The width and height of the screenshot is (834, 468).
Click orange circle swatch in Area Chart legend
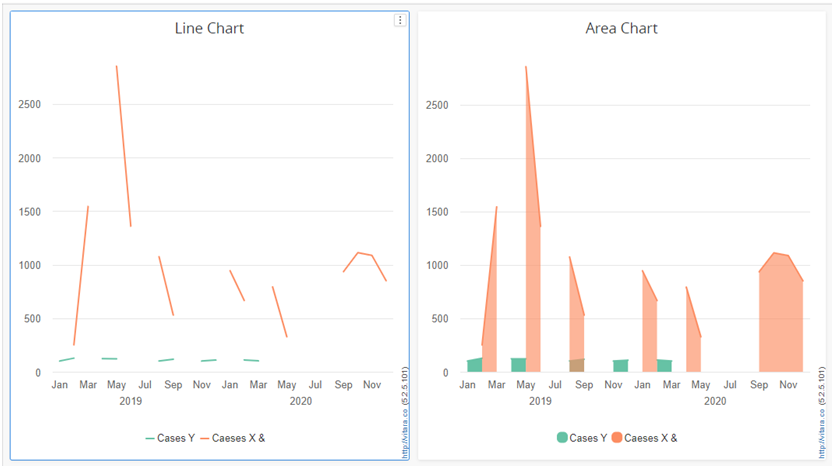point(617,437)
